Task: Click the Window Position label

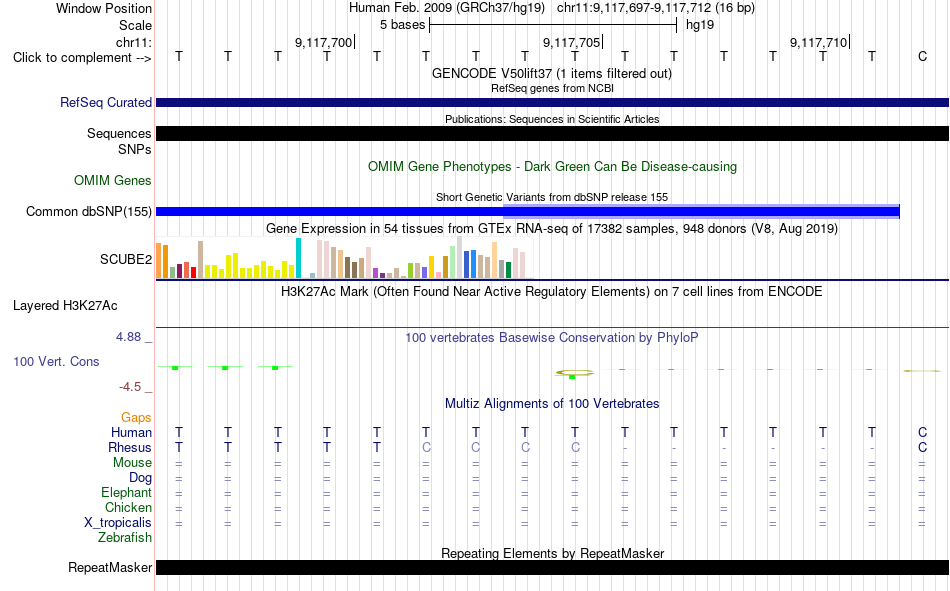Action: pyautogui.click(x=104, y=8)
